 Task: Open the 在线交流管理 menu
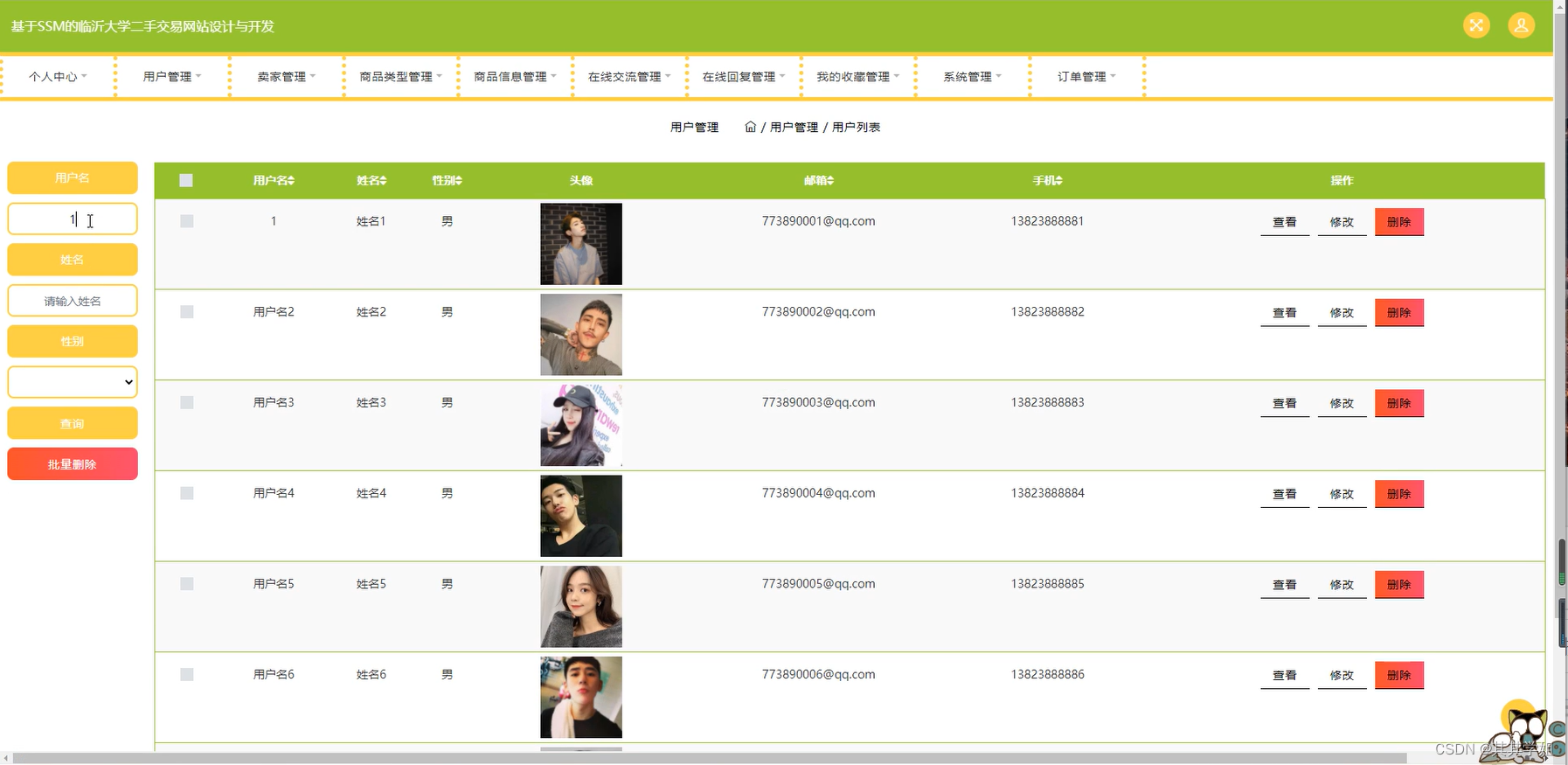pyautogui.click(x=629, y=77)
